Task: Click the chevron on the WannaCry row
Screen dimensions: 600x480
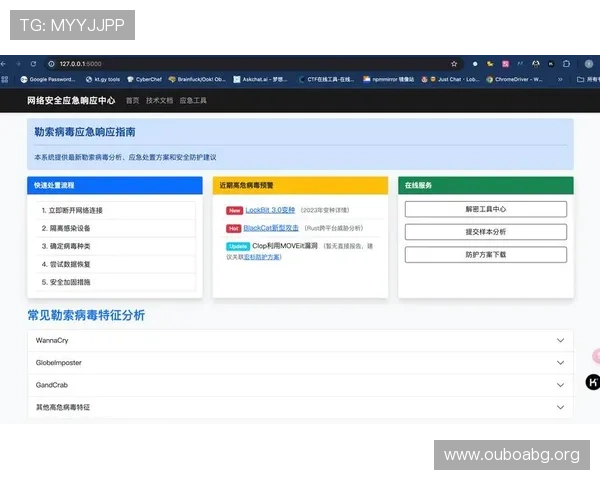Action: tap(560, 340)
